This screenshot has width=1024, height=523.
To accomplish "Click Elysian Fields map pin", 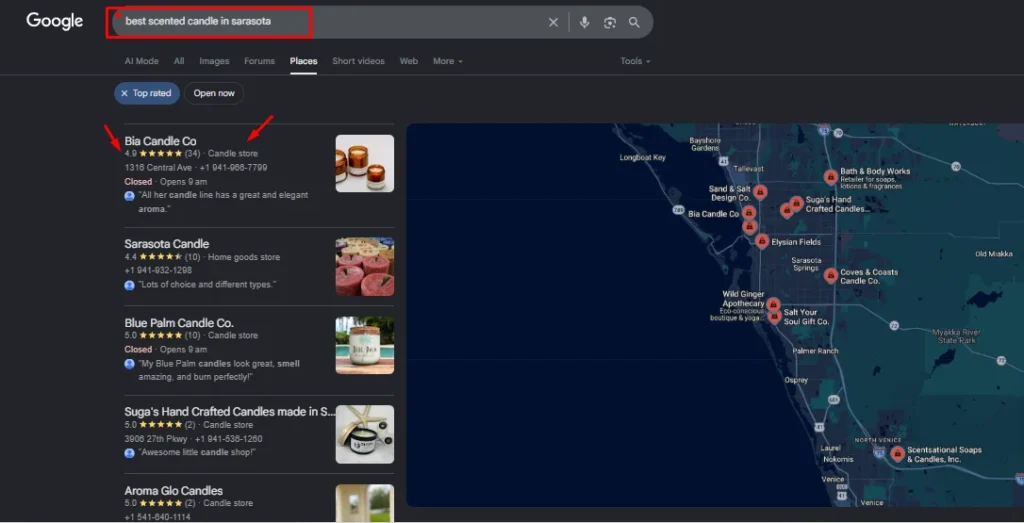I will coord(761,241).
